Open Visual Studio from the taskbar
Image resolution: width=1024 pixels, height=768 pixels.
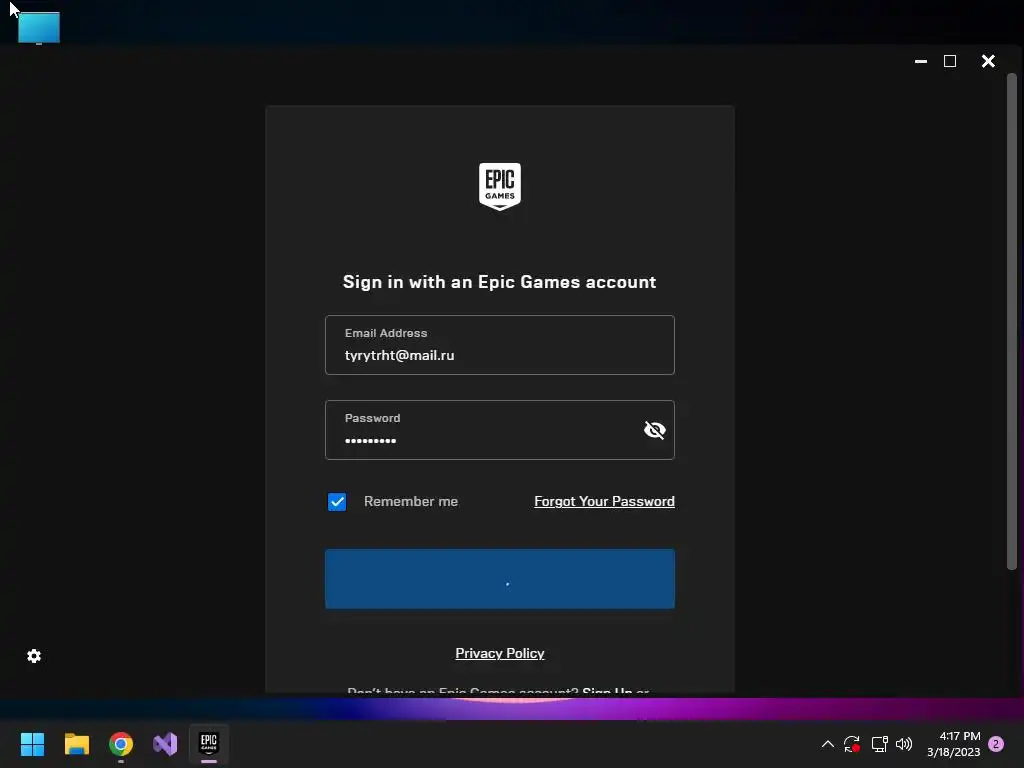(165, 744)
